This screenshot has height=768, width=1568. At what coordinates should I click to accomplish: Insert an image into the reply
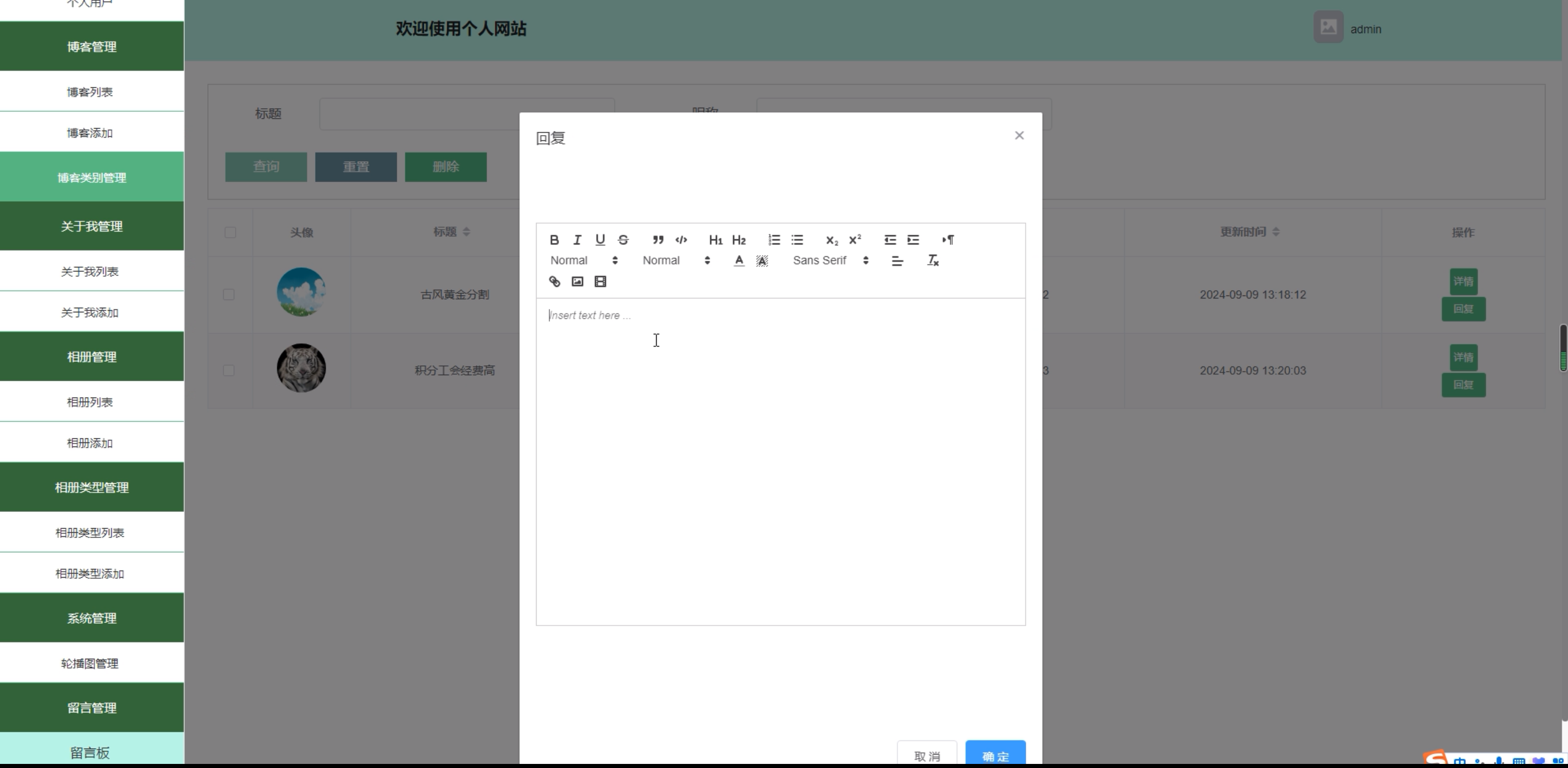577,281
